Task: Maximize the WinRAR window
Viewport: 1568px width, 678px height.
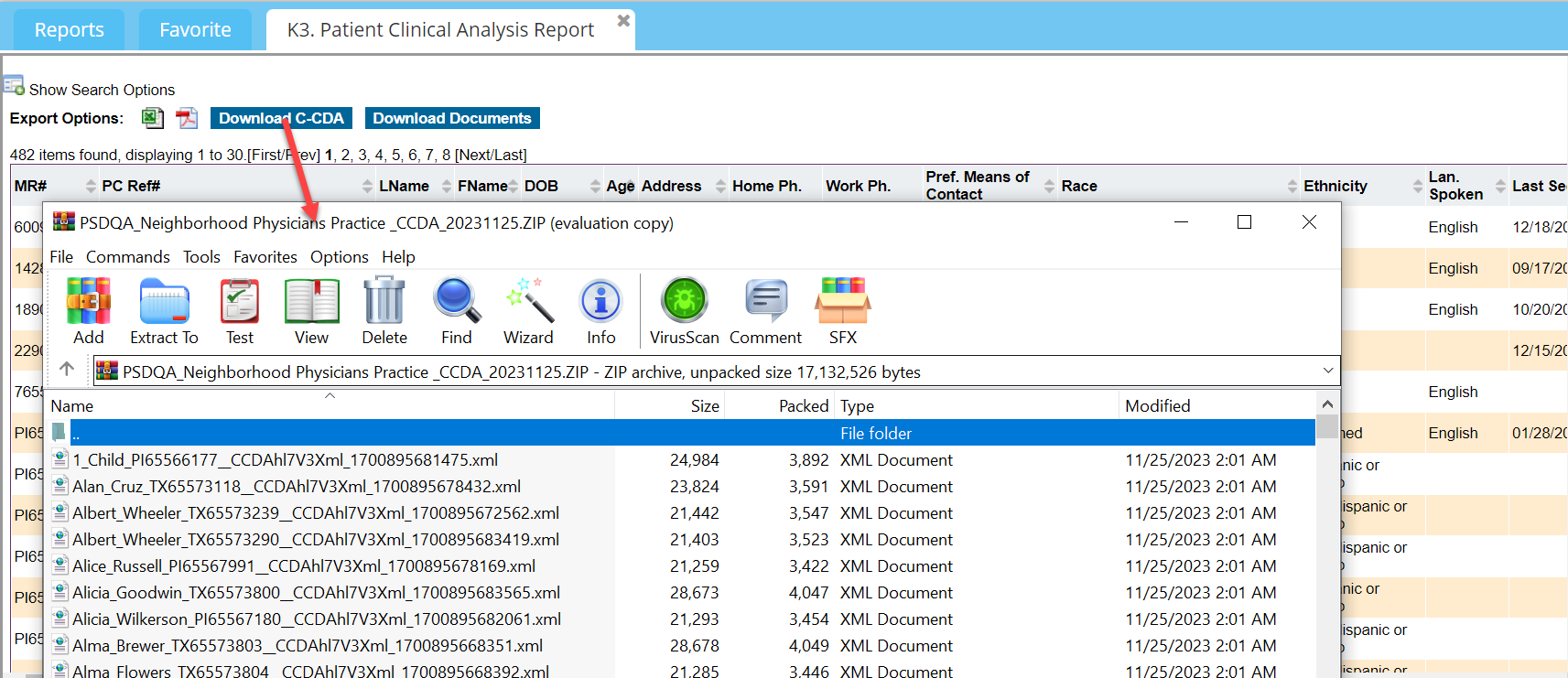Action: click(x=1245, y=222)
